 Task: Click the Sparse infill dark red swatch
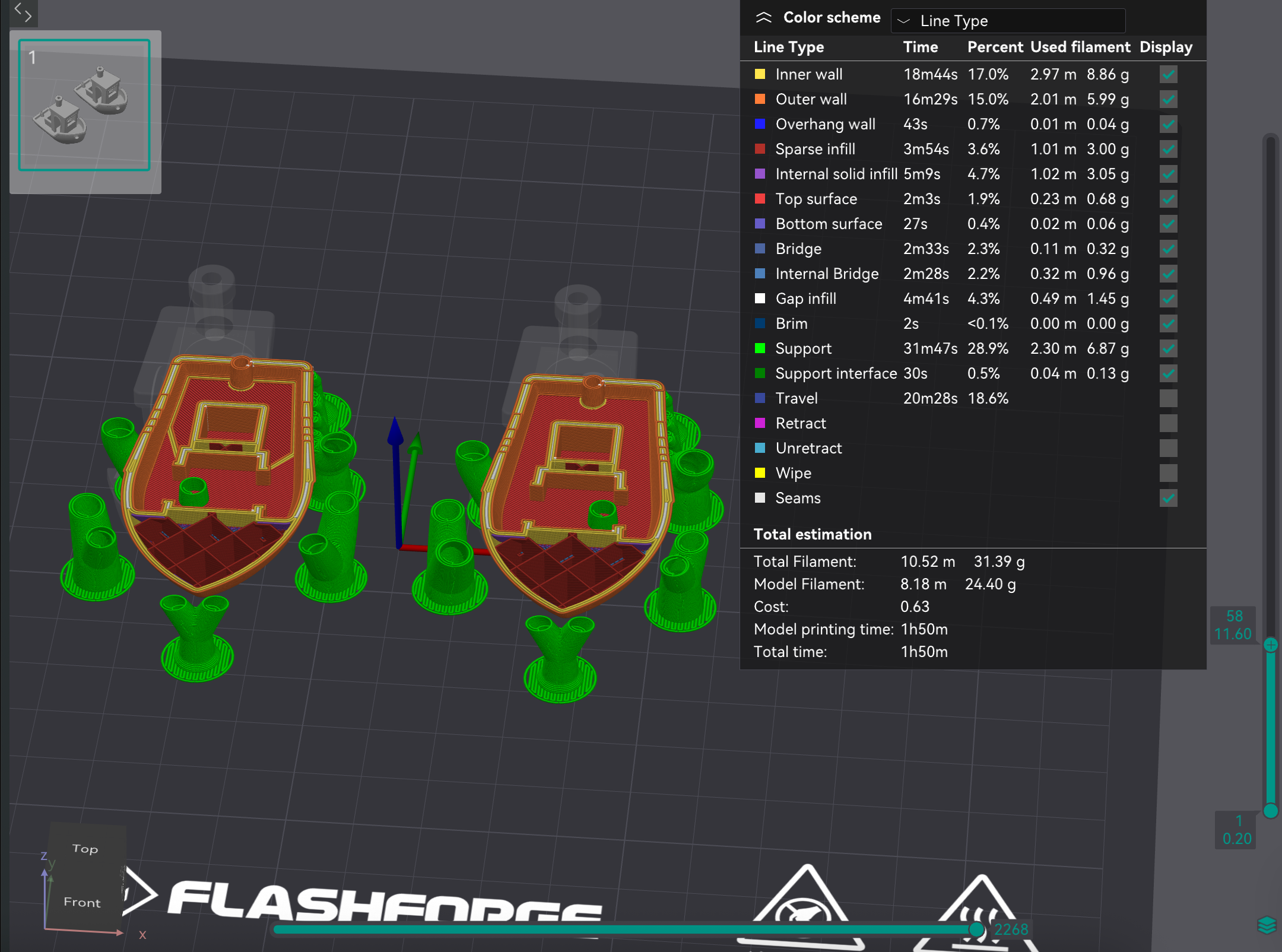pyautogui.click(x=760, y=149)
